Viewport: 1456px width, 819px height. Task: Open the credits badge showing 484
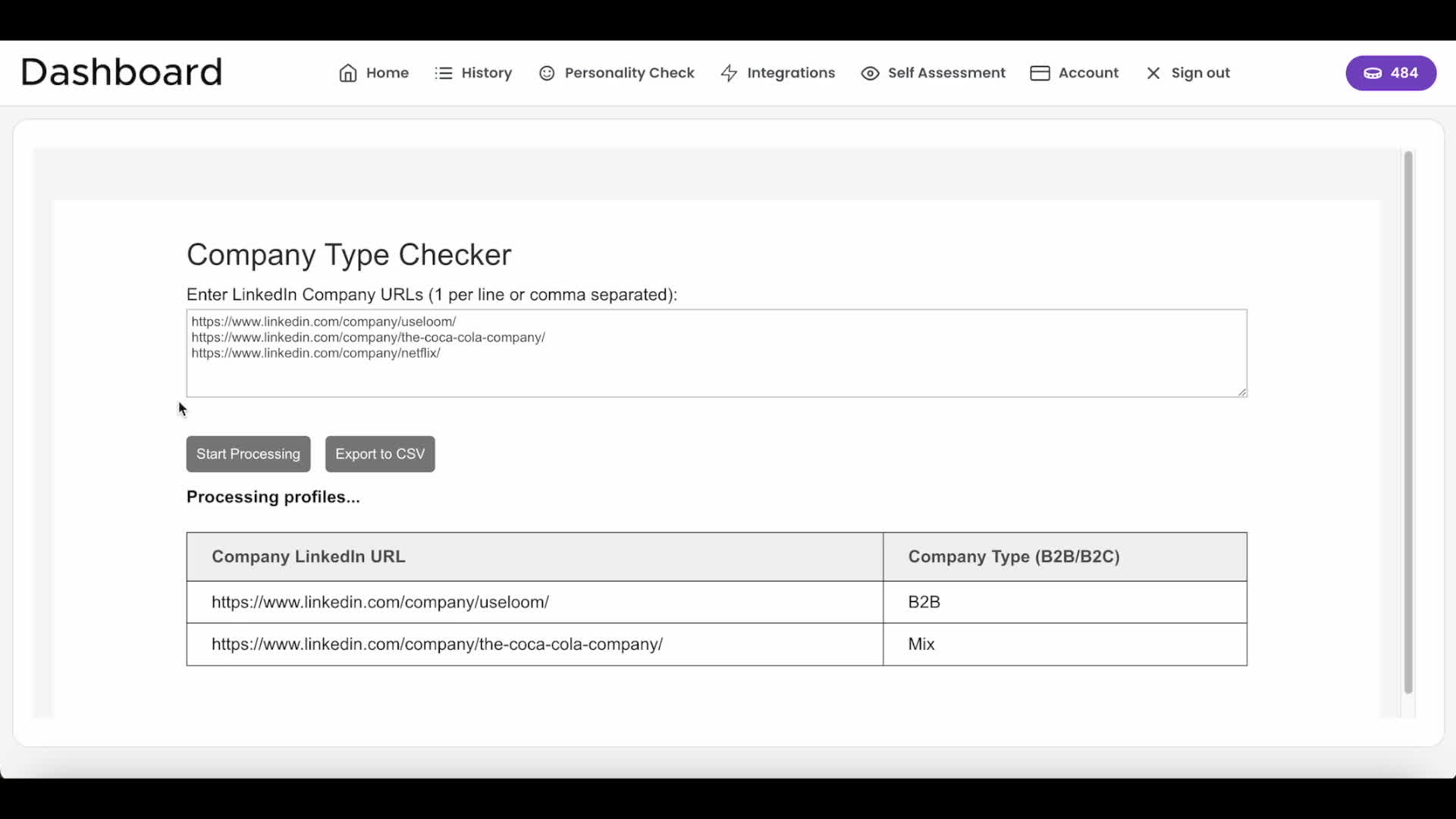click(1391, 73)
